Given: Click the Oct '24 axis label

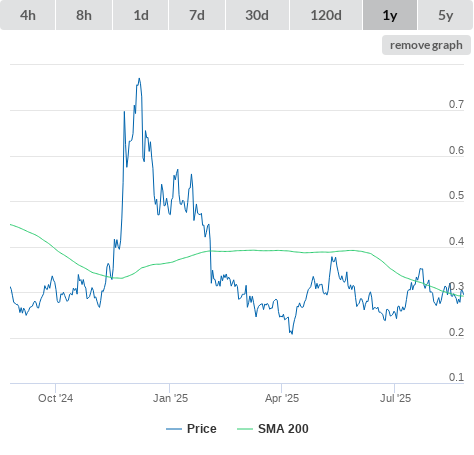Looking at the screenshot, I should point(55,398).
